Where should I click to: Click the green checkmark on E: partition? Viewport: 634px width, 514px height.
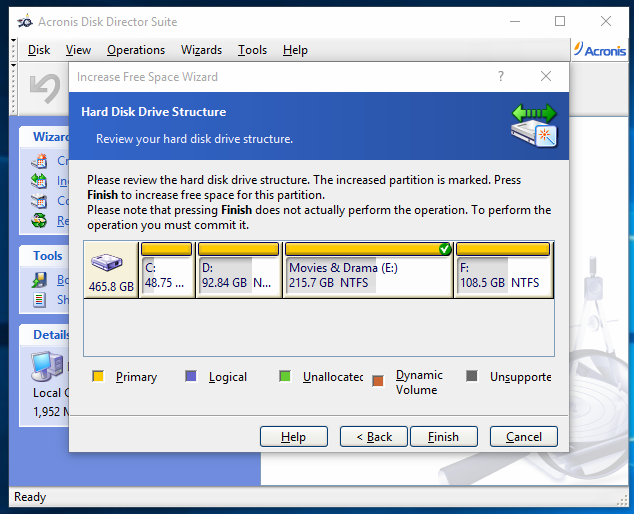(445, 249)
